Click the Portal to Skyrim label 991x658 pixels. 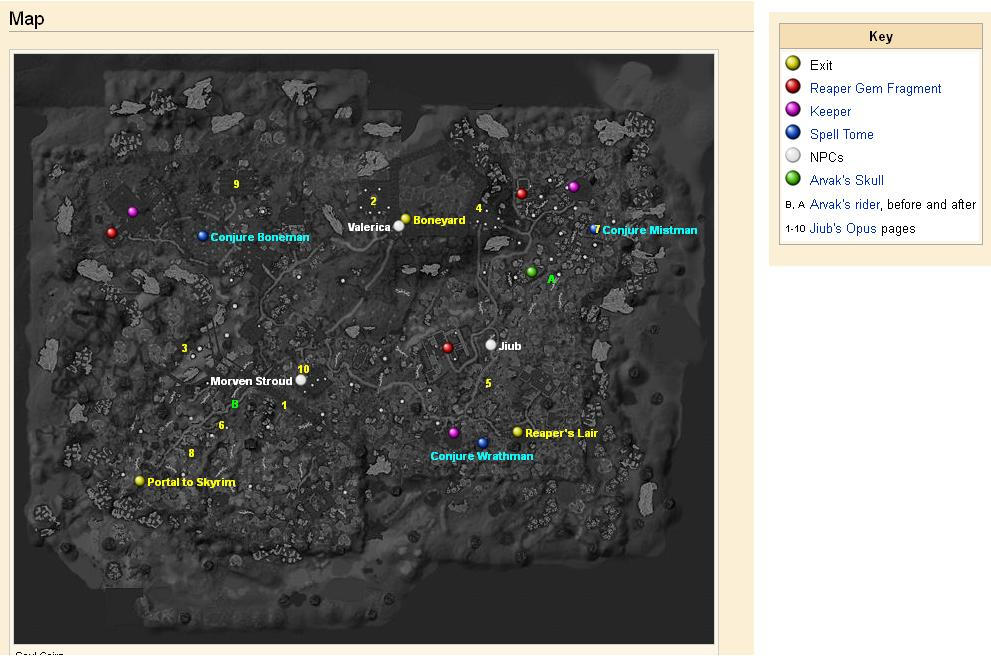point(191,482)
